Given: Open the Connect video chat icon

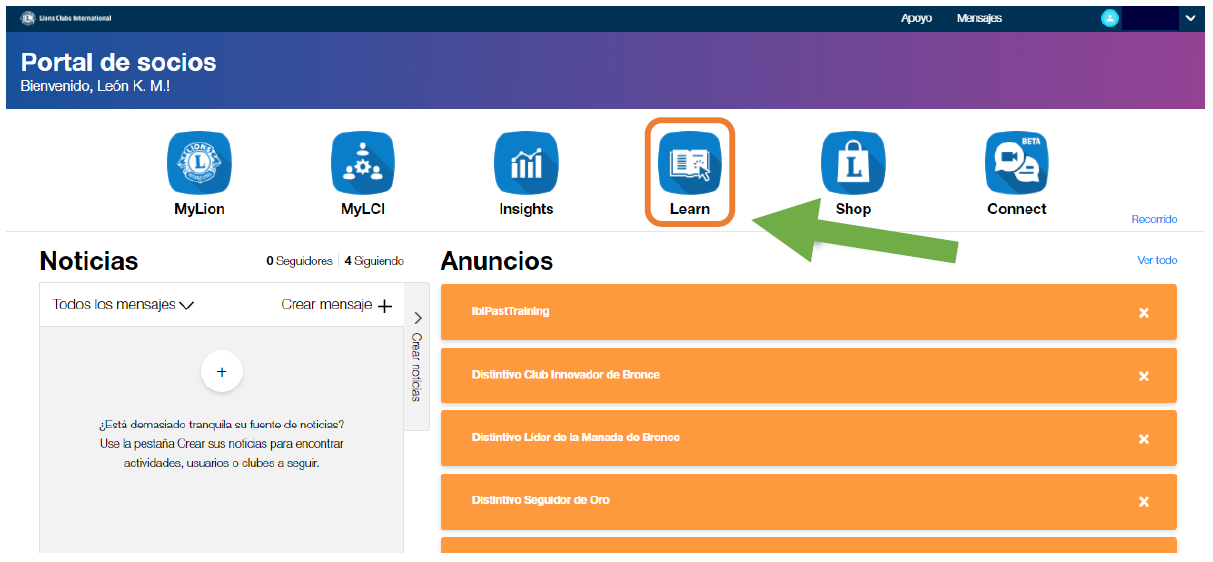Looking at the screenshot, I should [x=1017, y=163].
